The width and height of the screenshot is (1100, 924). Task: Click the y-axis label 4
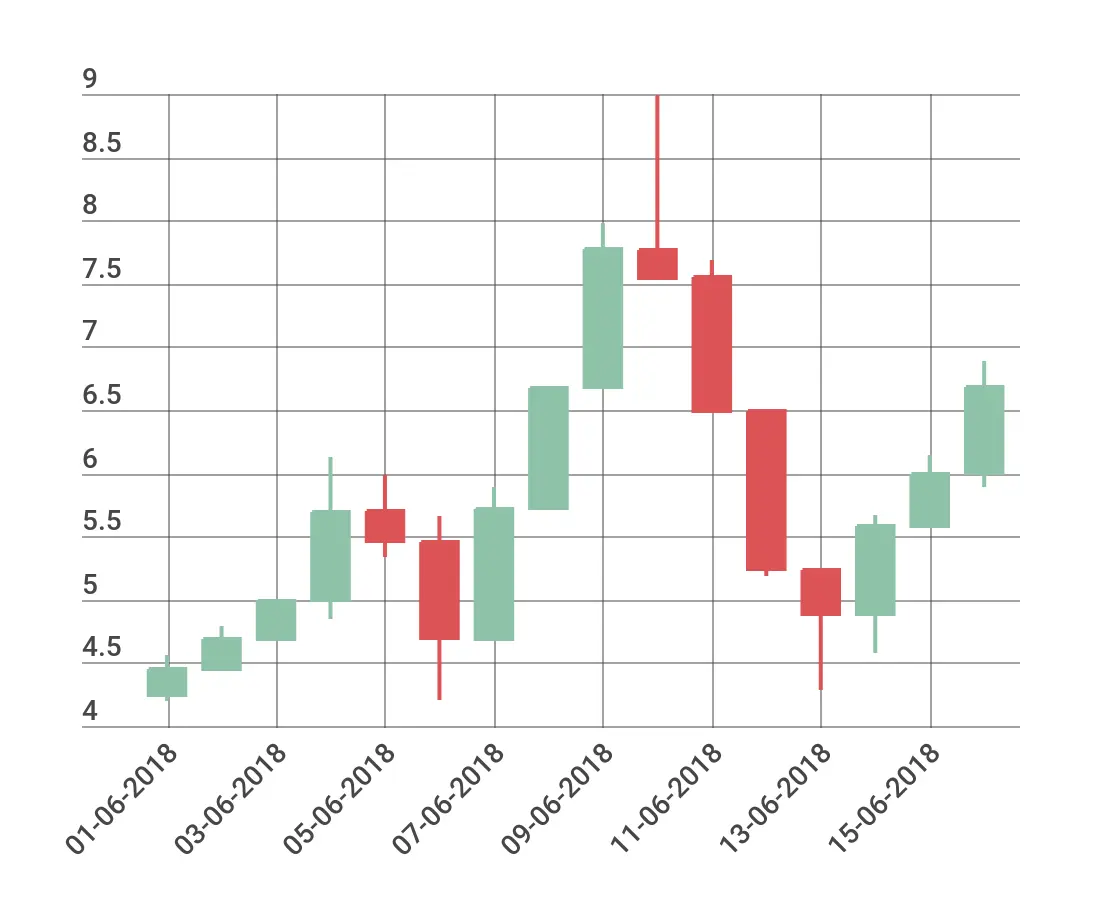[x=91, y=712]
